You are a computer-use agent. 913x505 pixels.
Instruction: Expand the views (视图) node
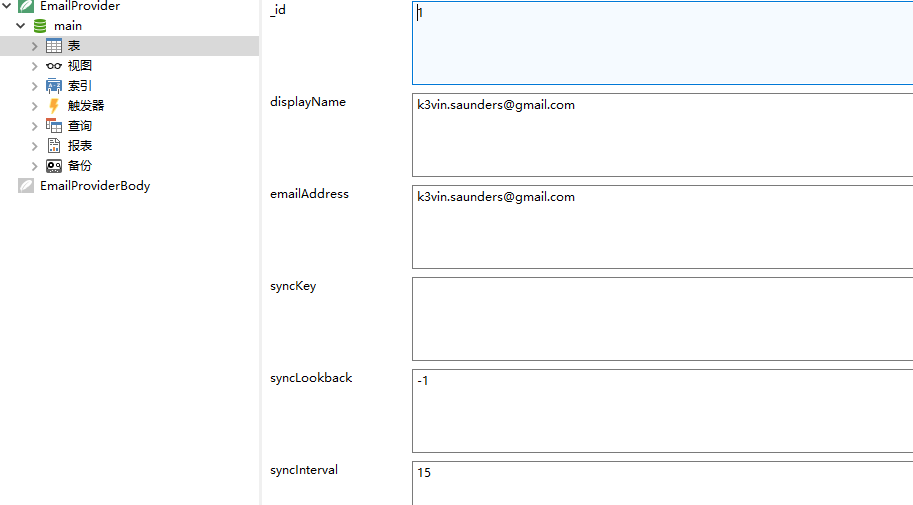[x=34, y=66]
